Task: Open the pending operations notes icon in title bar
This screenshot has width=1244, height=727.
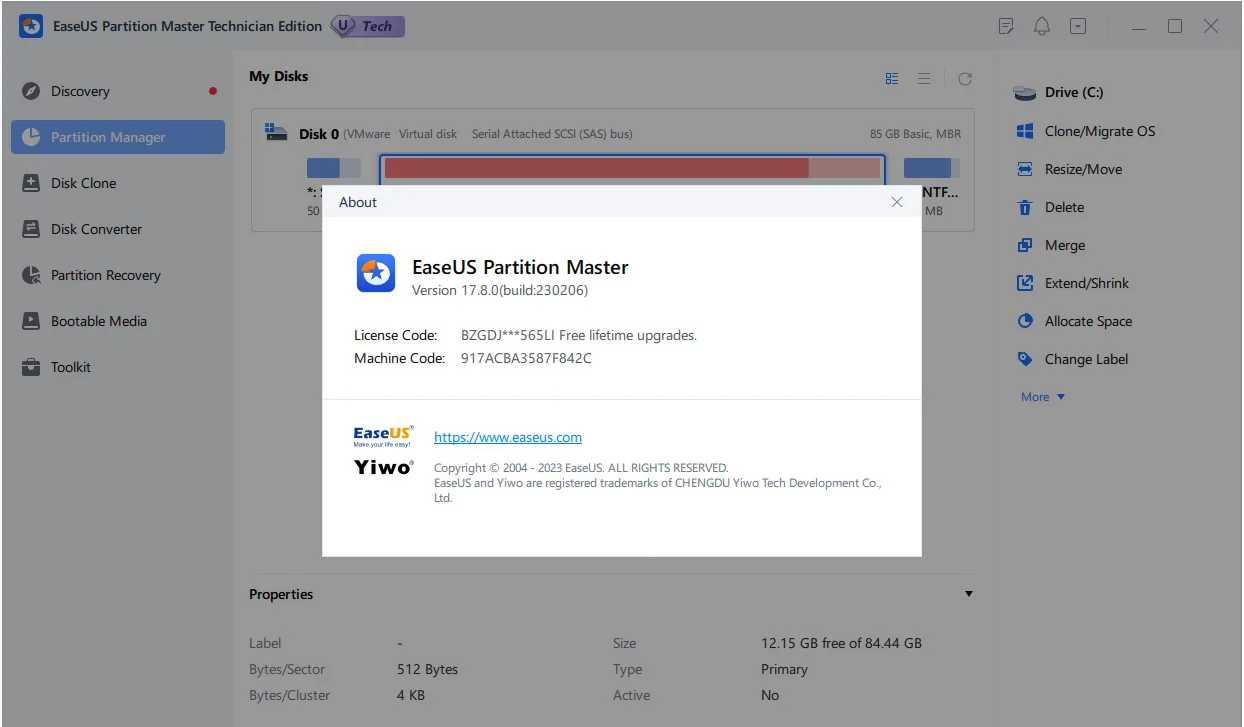Action: pyautogui.click(x=1006, y=27)
